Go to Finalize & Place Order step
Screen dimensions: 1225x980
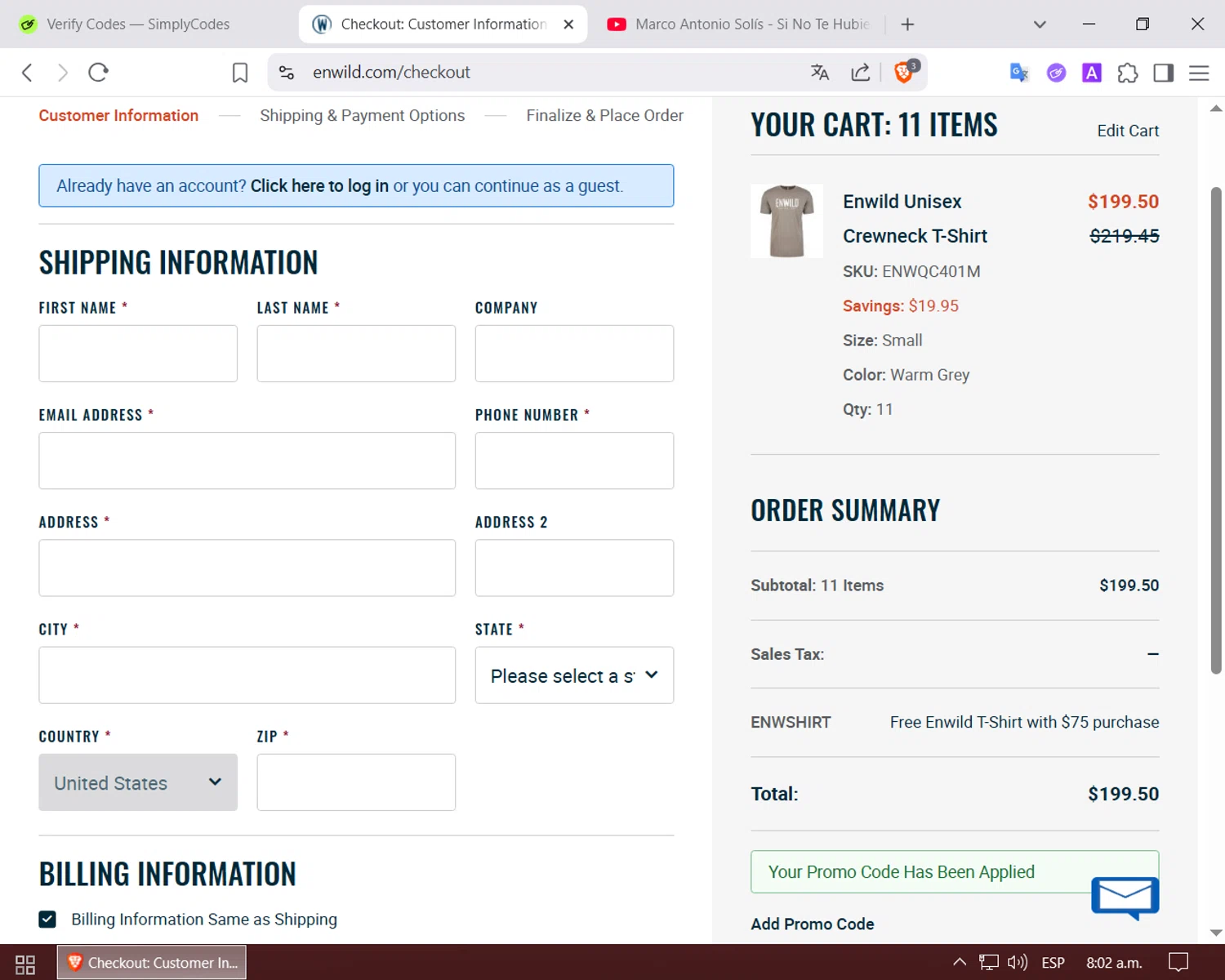tap(604, 115)
